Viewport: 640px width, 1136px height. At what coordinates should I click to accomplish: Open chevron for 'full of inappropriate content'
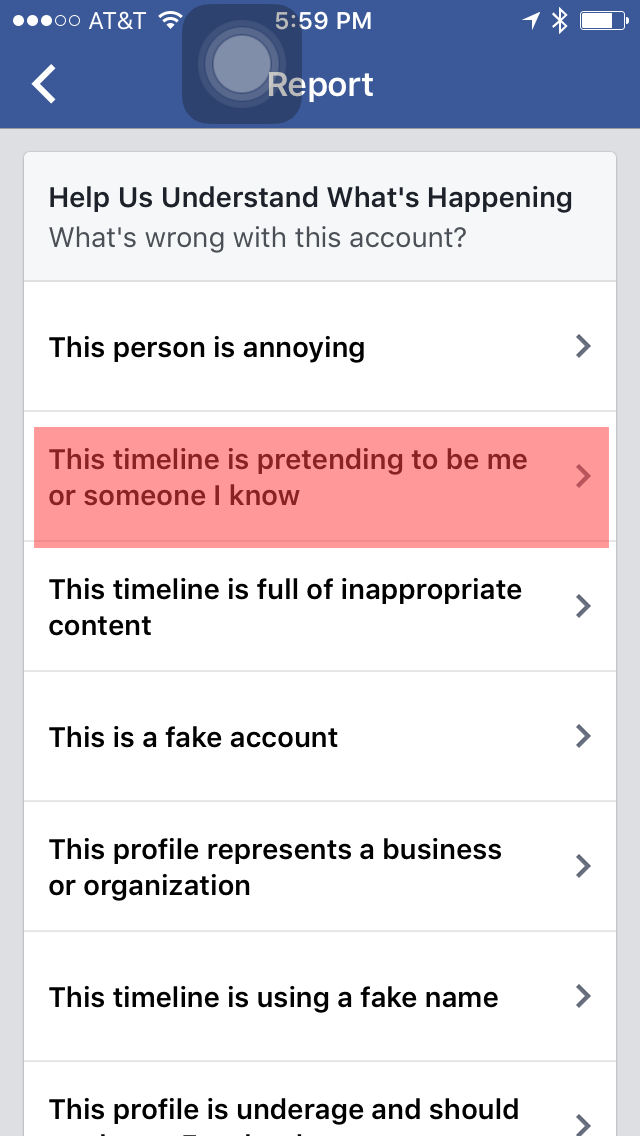[x=583, y=606]
